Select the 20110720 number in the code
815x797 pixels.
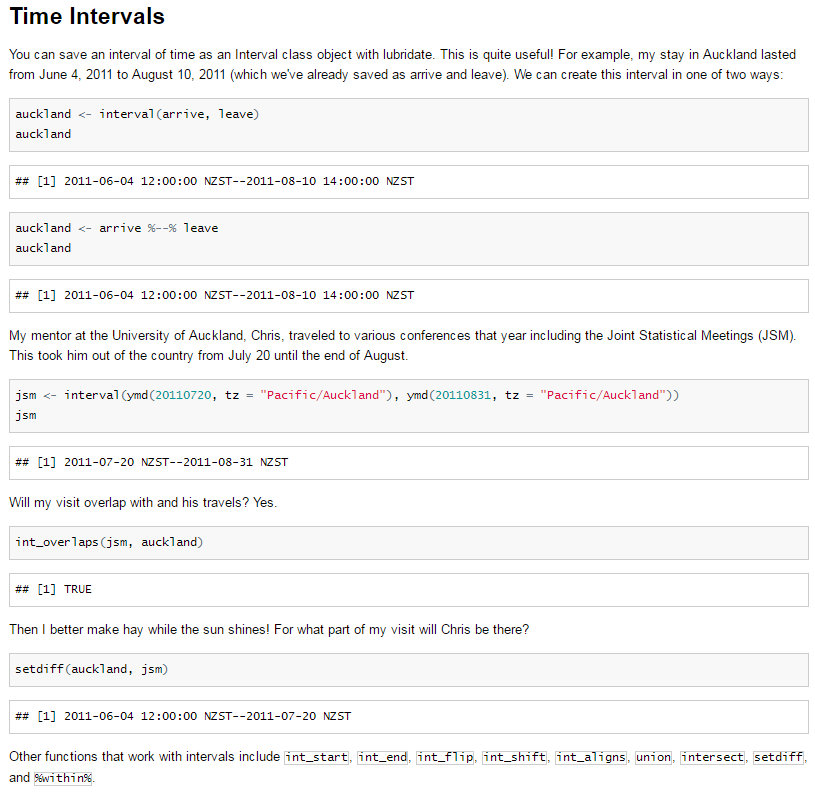[x=181, y=395]
